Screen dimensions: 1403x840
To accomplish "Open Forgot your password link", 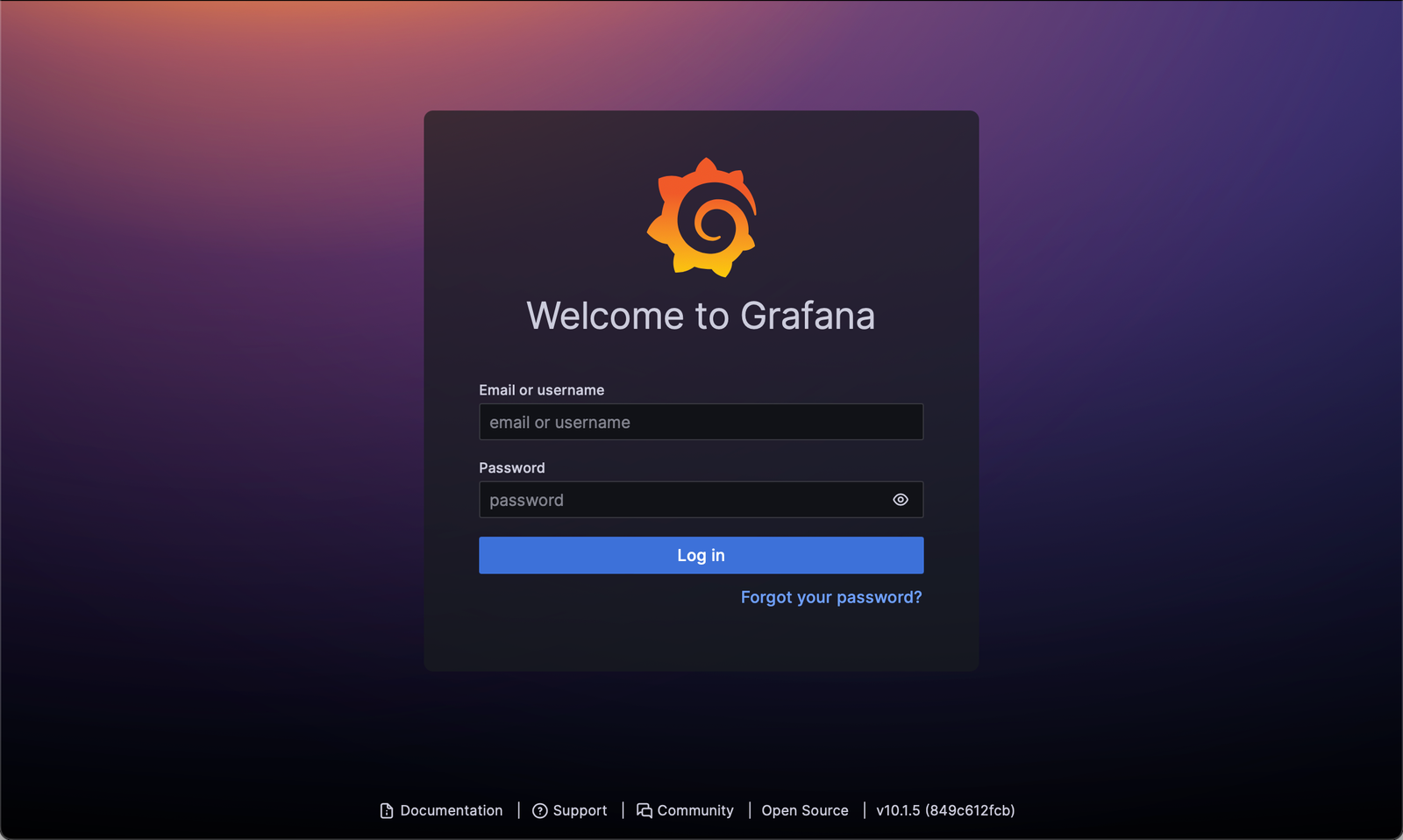I will [x=831, y=597].
